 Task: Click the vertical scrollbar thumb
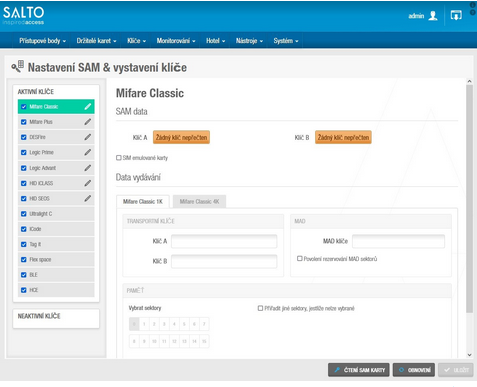[469, 199]
